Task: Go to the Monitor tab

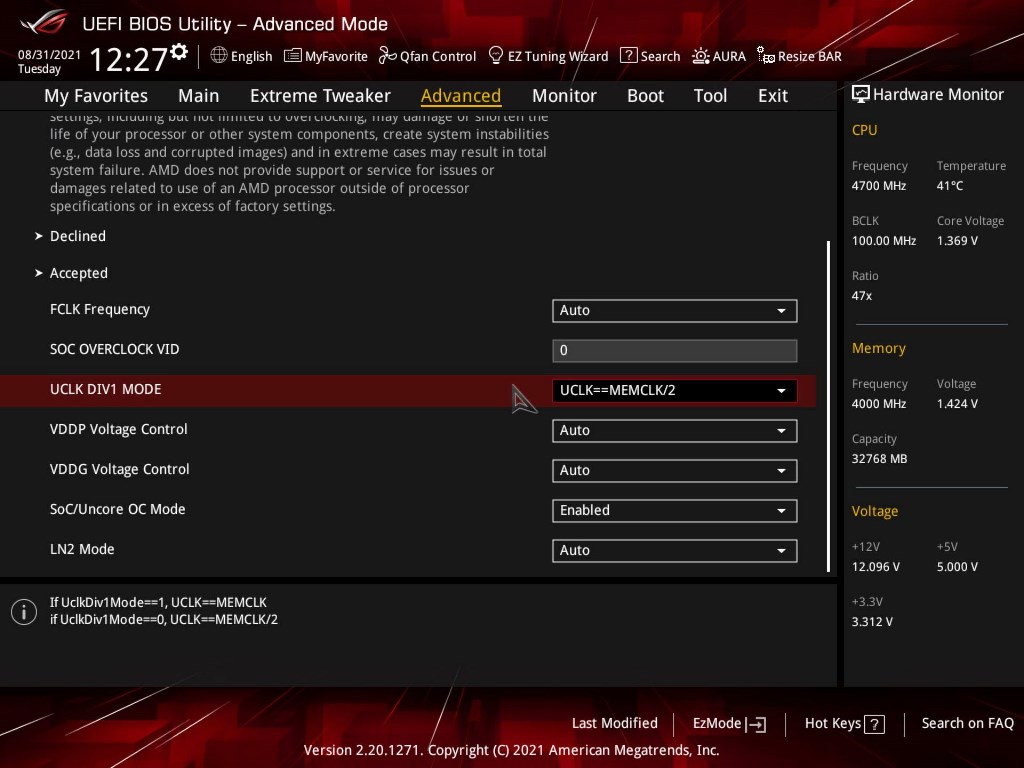Action: 564,96
